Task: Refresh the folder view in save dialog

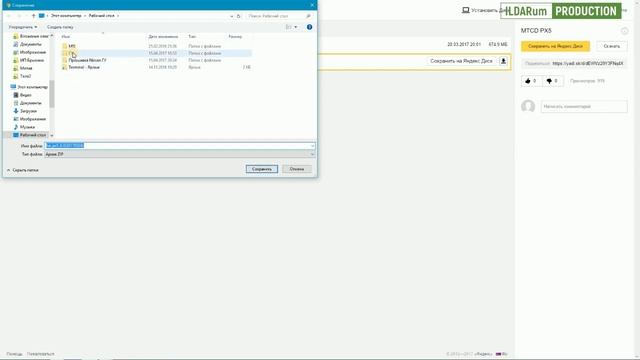Action: coord(239,16)
